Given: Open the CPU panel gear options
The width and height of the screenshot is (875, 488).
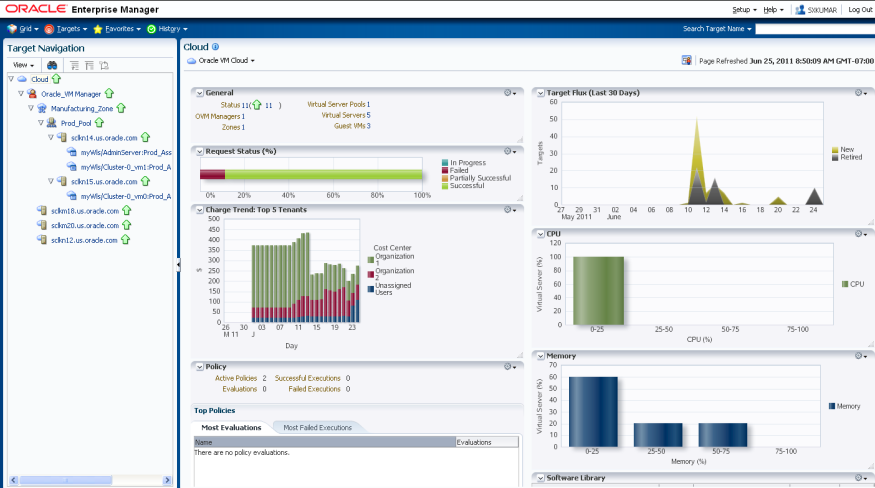Looking at the screenshot, I should (x=861, y=234).
